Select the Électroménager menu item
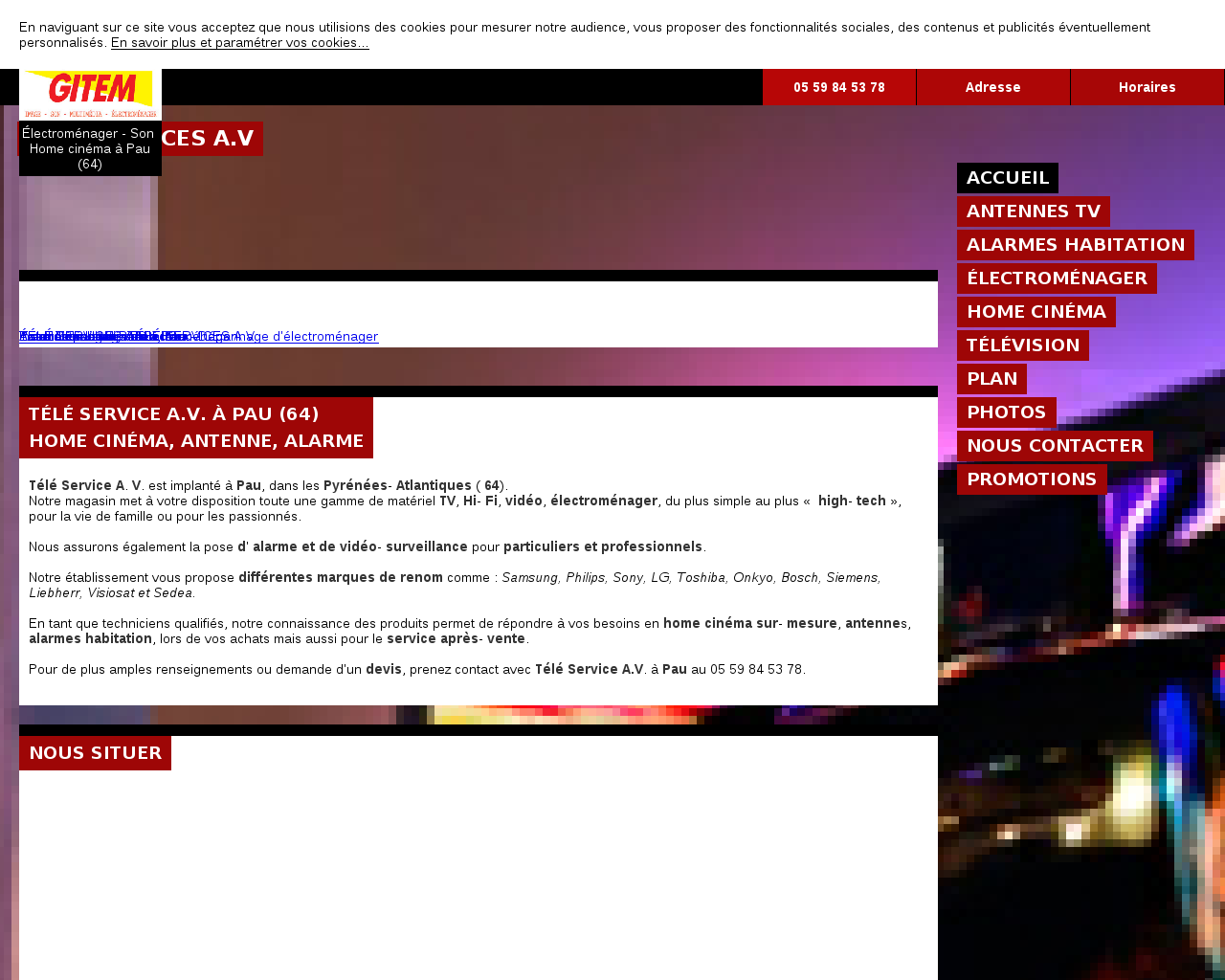The height and width of the screenshot is (980, 1225). coord(1057,278)
